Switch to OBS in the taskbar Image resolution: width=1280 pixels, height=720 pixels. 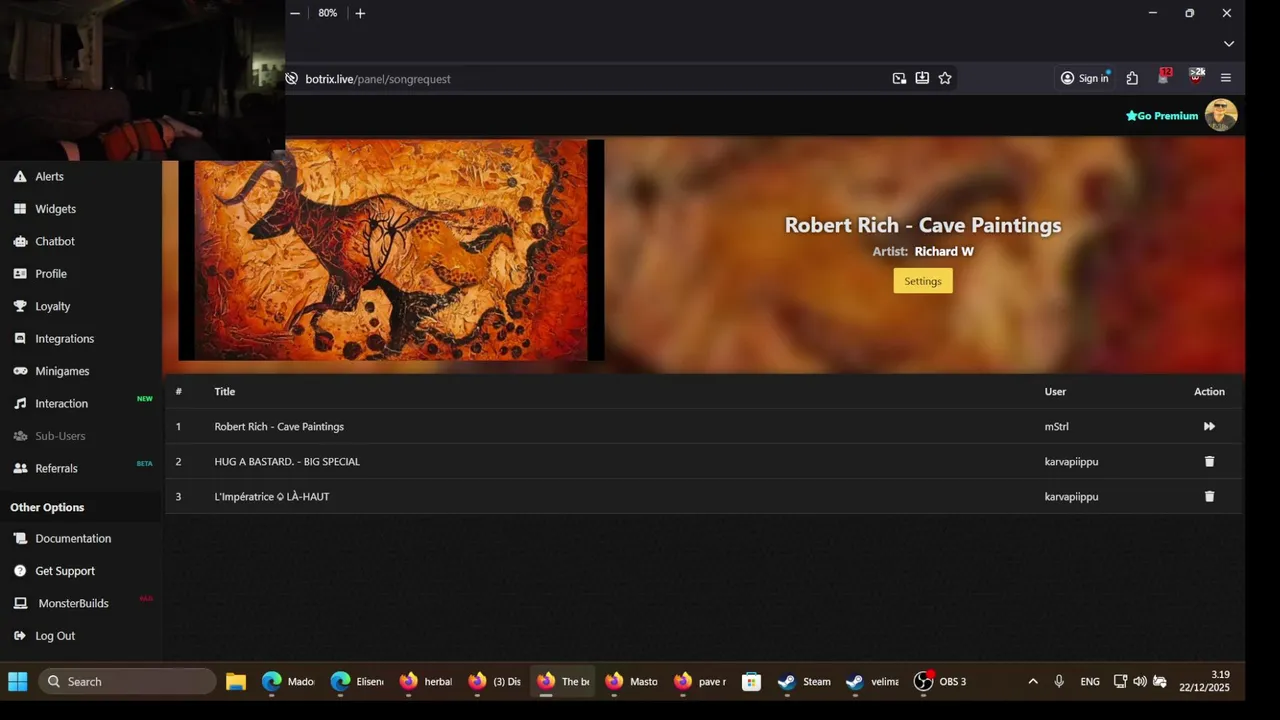pyautogui.click(x=941, y=682)
